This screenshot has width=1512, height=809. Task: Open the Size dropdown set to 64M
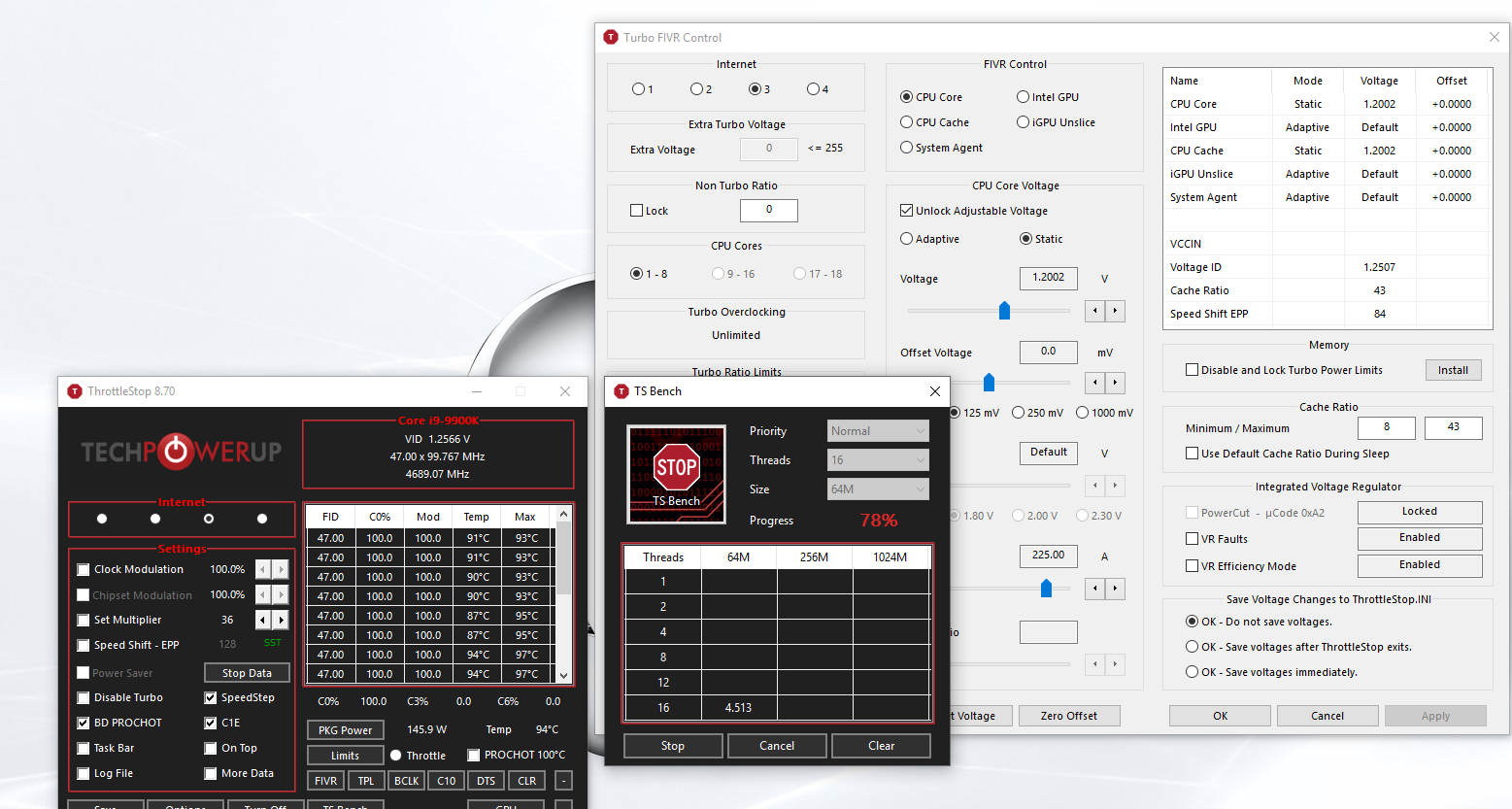tap(878, 489)
